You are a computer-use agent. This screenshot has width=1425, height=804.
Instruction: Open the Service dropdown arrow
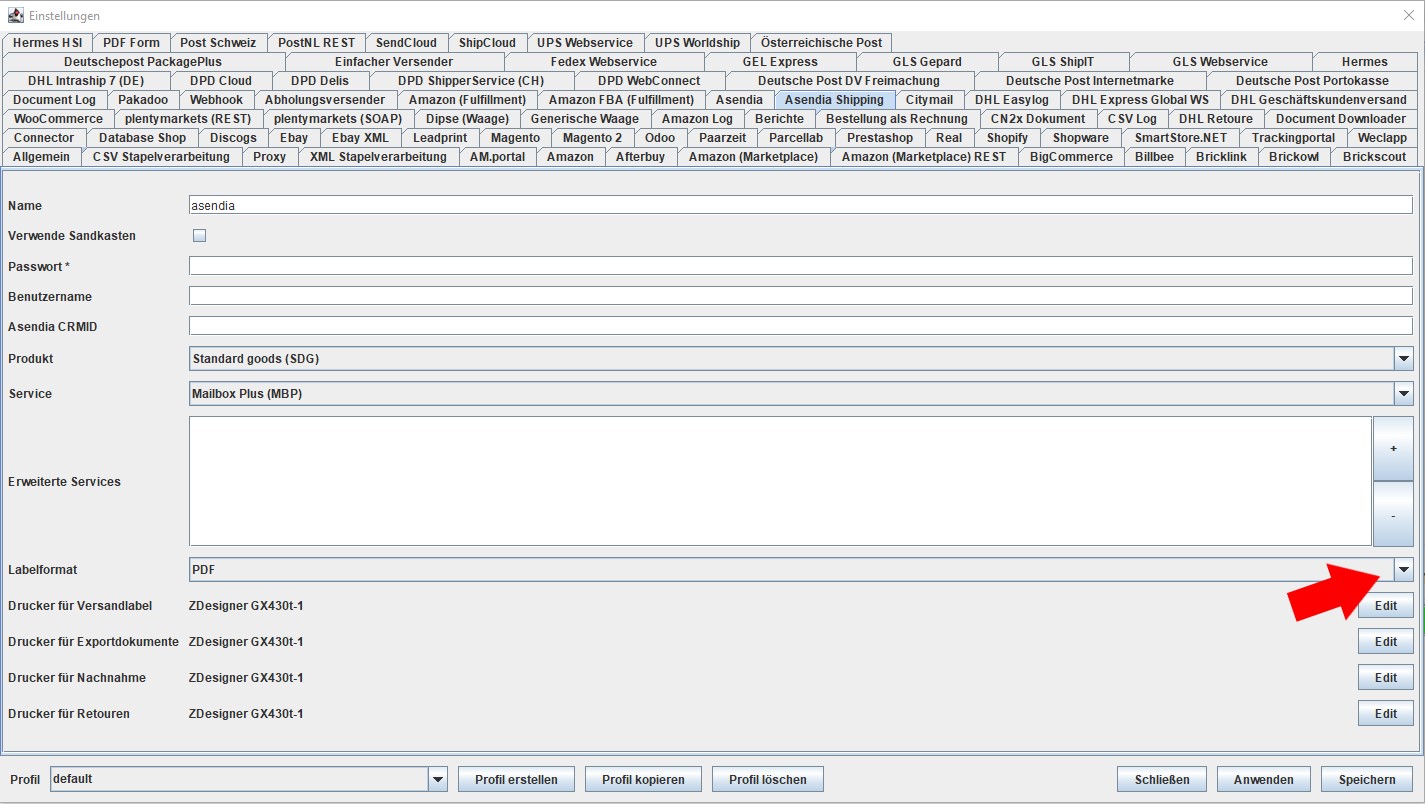pos(1403,394)
